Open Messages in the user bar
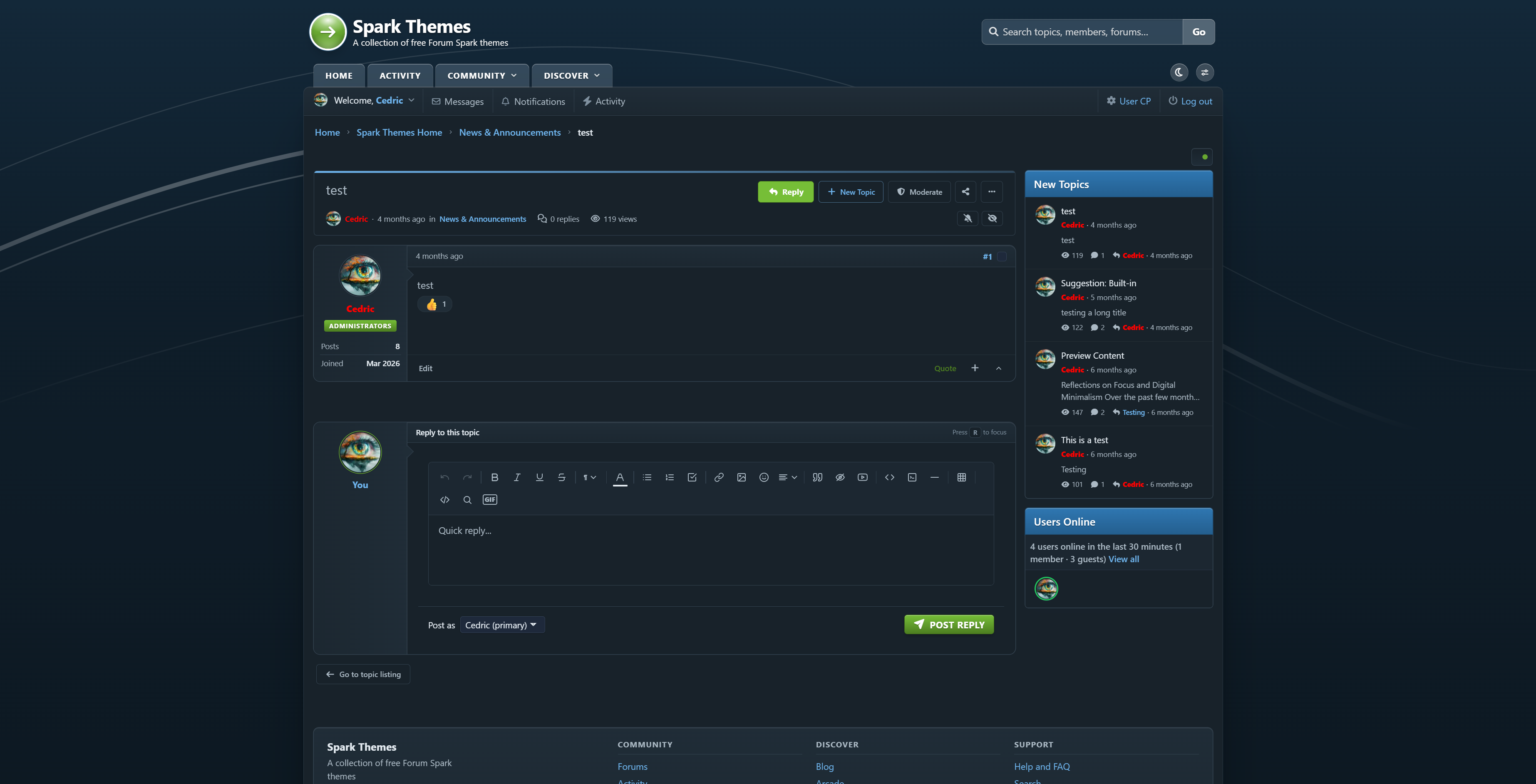 click(x=457, y=102)
